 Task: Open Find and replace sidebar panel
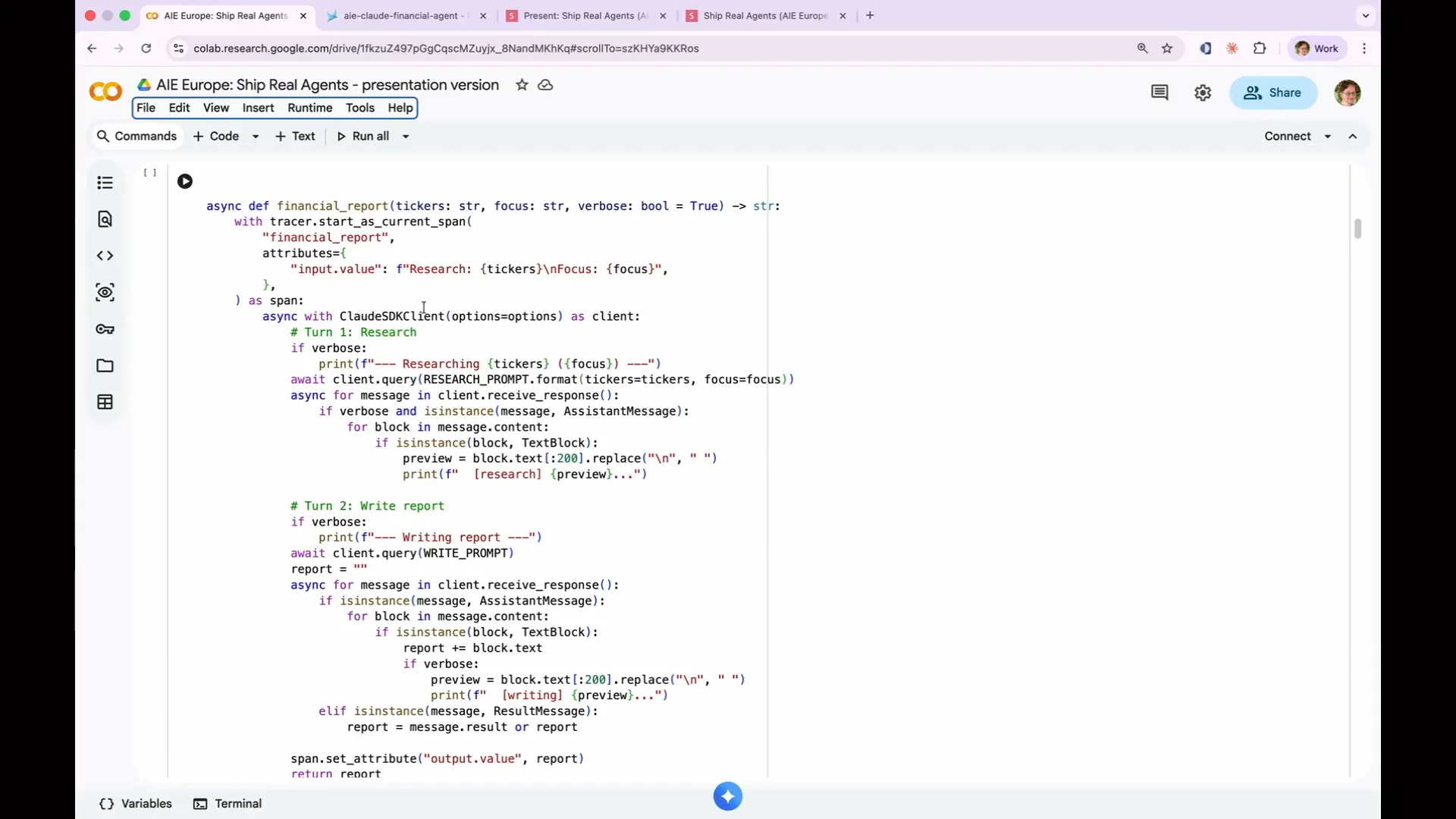[105, 219]
